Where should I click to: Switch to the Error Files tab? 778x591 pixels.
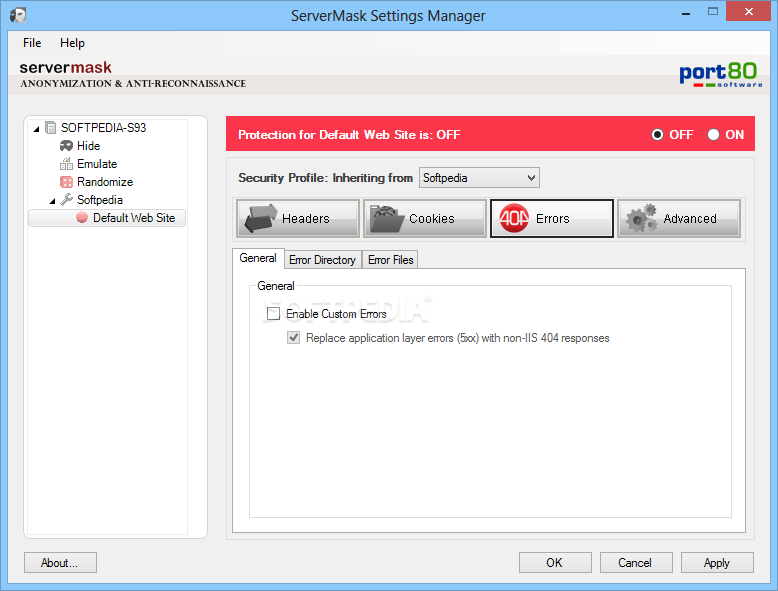point(390,260)
